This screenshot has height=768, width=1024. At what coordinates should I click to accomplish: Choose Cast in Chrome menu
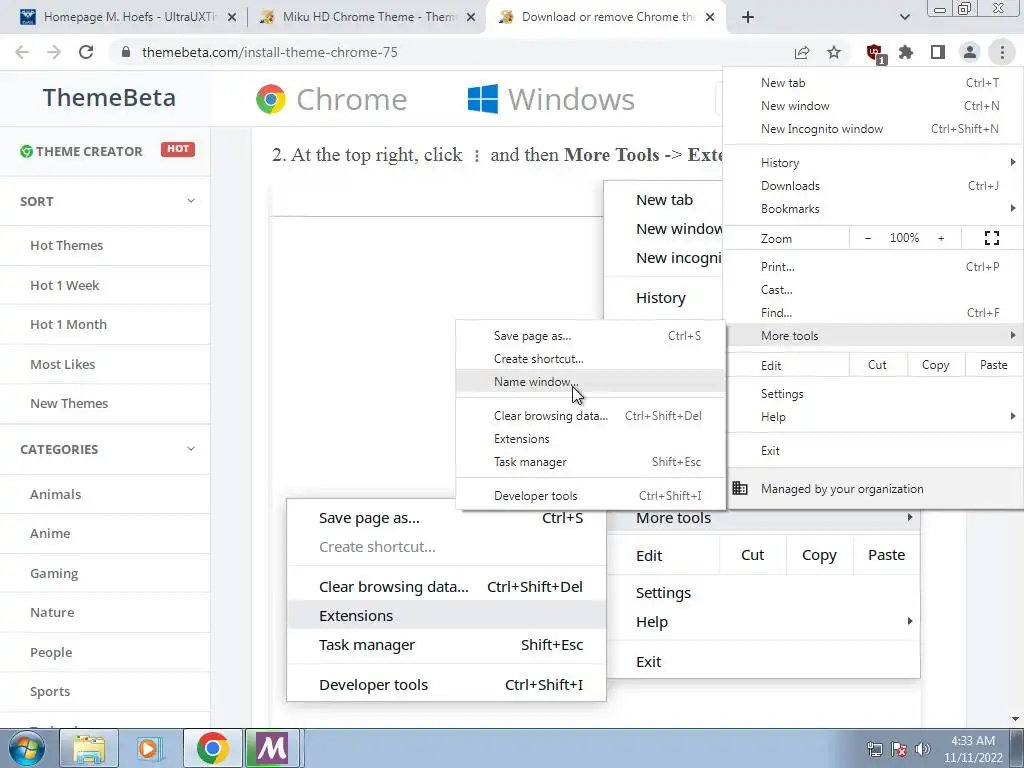coord(873,289)
